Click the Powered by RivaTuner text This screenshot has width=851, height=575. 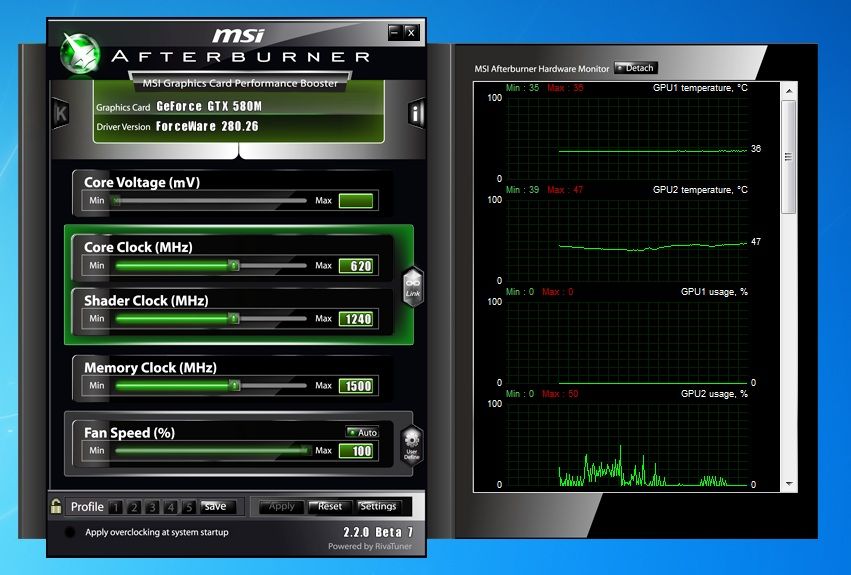tap(370, 546)
